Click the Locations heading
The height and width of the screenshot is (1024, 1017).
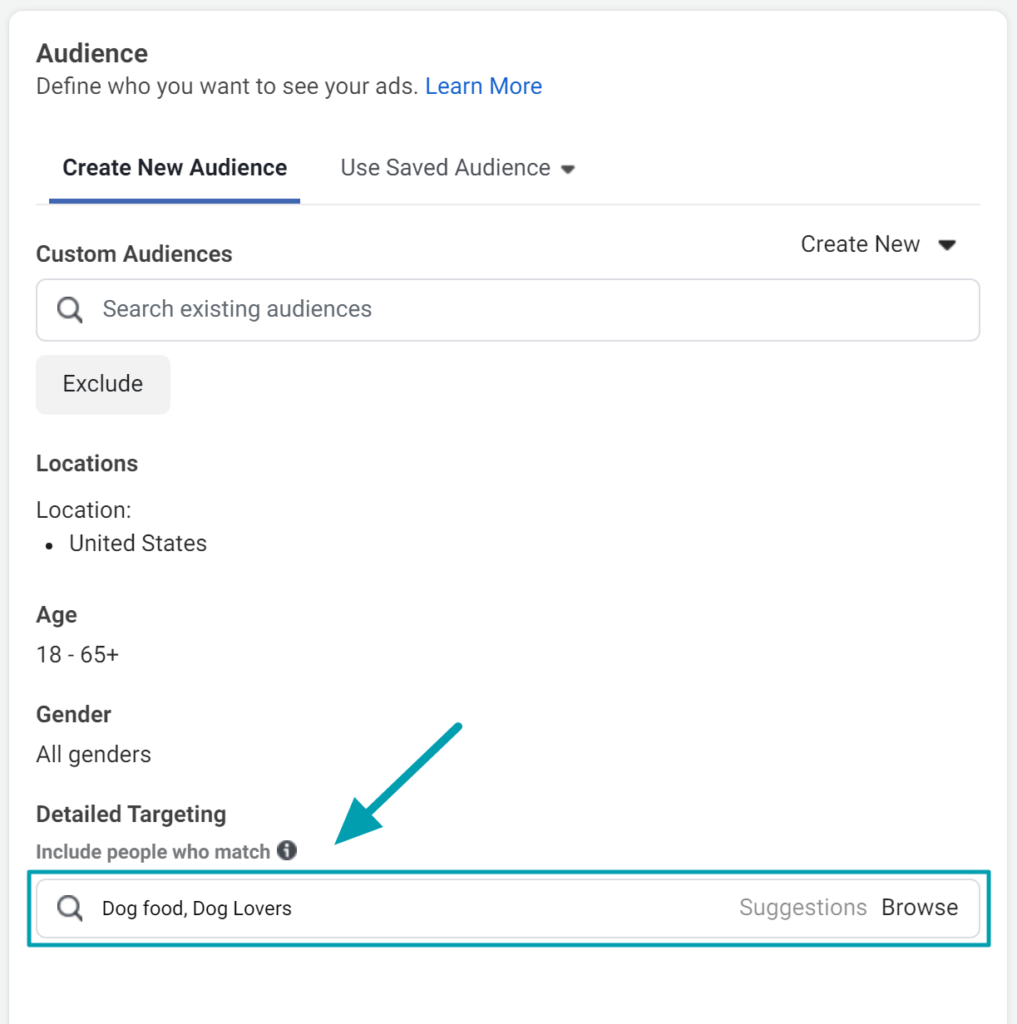[87, 464]
